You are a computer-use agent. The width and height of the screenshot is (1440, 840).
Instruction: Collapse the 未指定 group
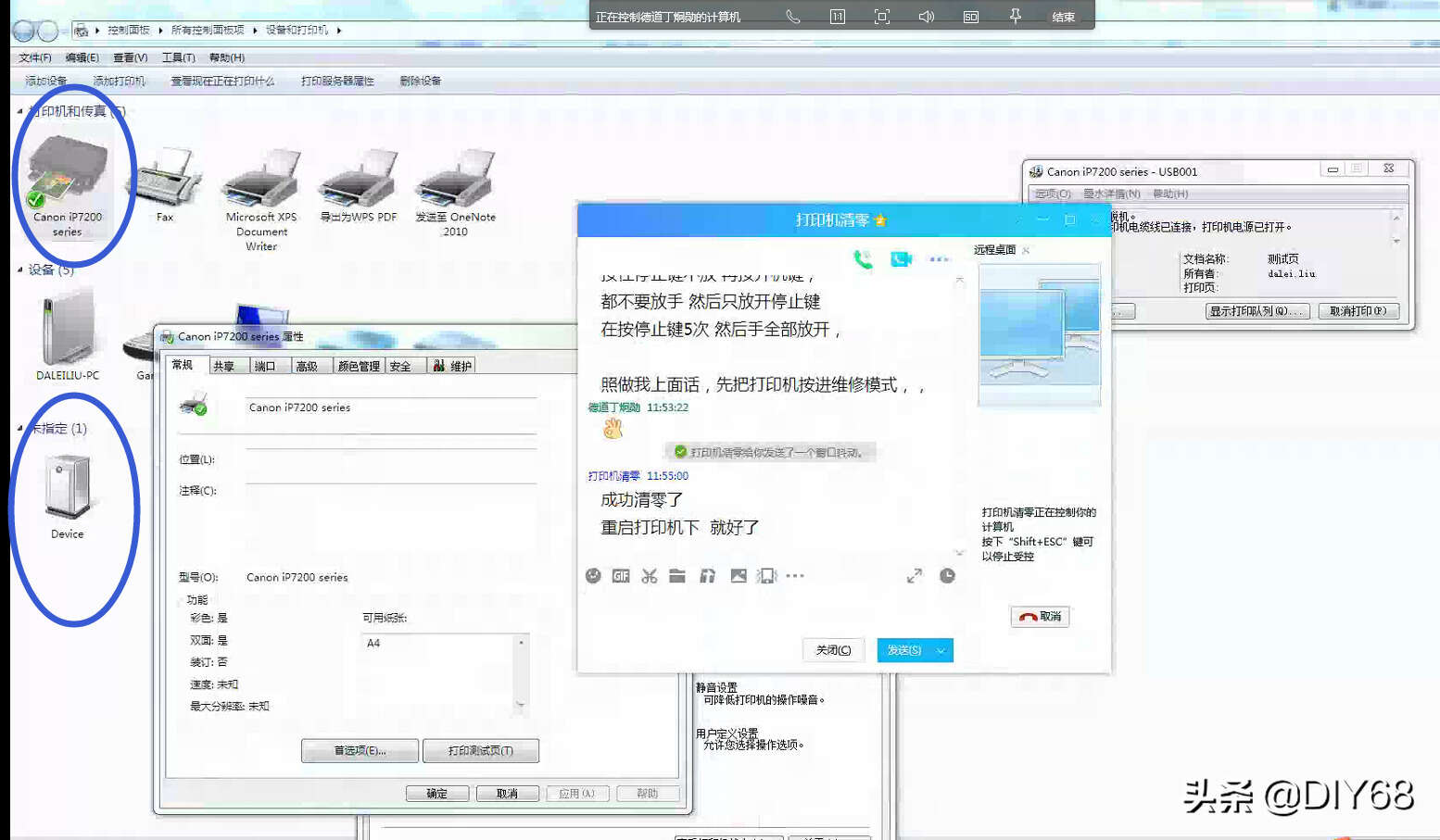(x=19, y=428)
